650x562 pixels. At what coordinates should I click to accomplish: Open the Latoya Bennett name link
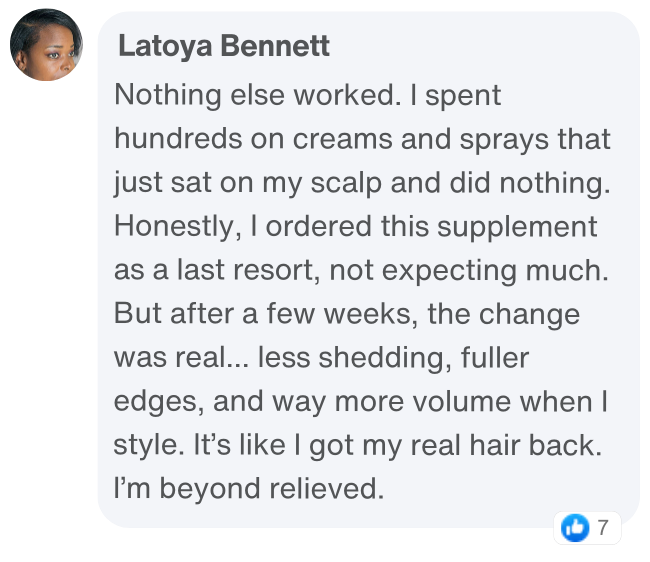coord(223,46)
